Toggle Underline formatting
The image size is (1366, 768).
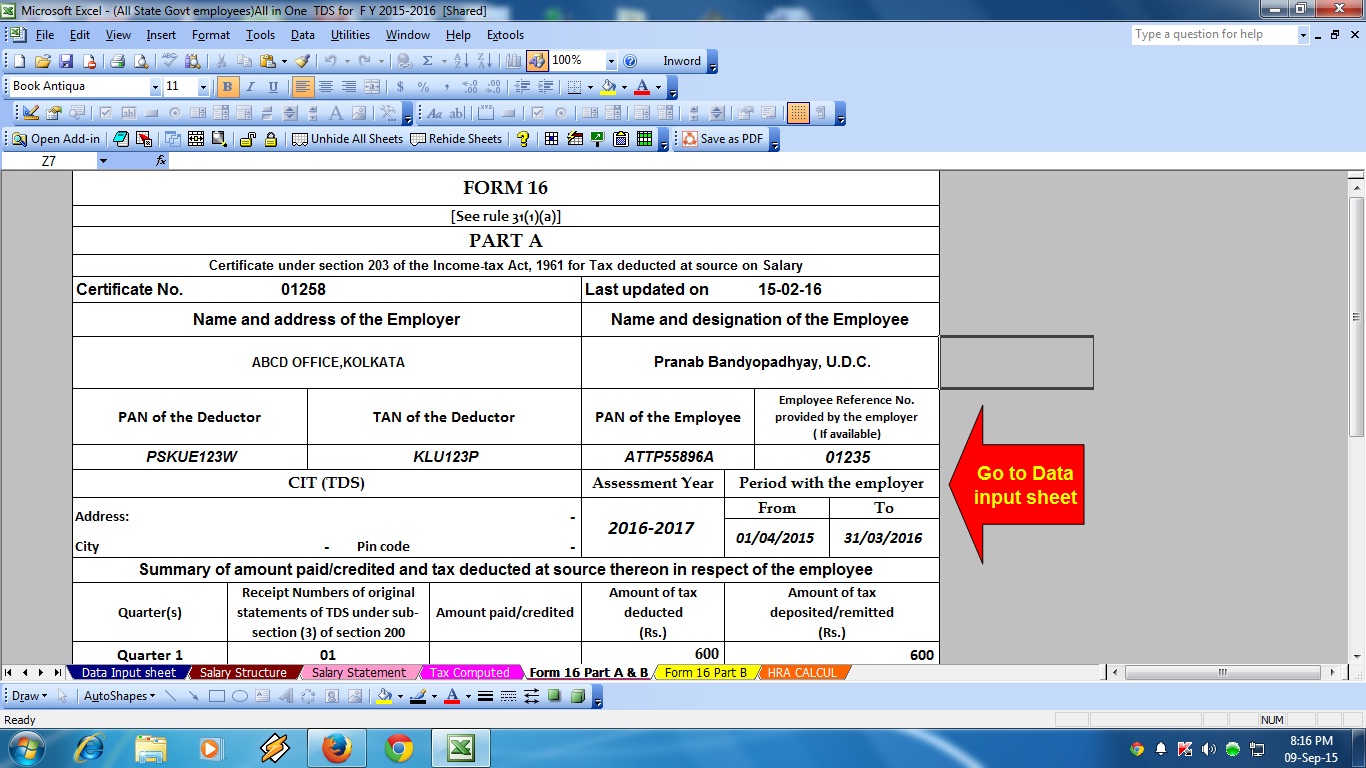272,87
